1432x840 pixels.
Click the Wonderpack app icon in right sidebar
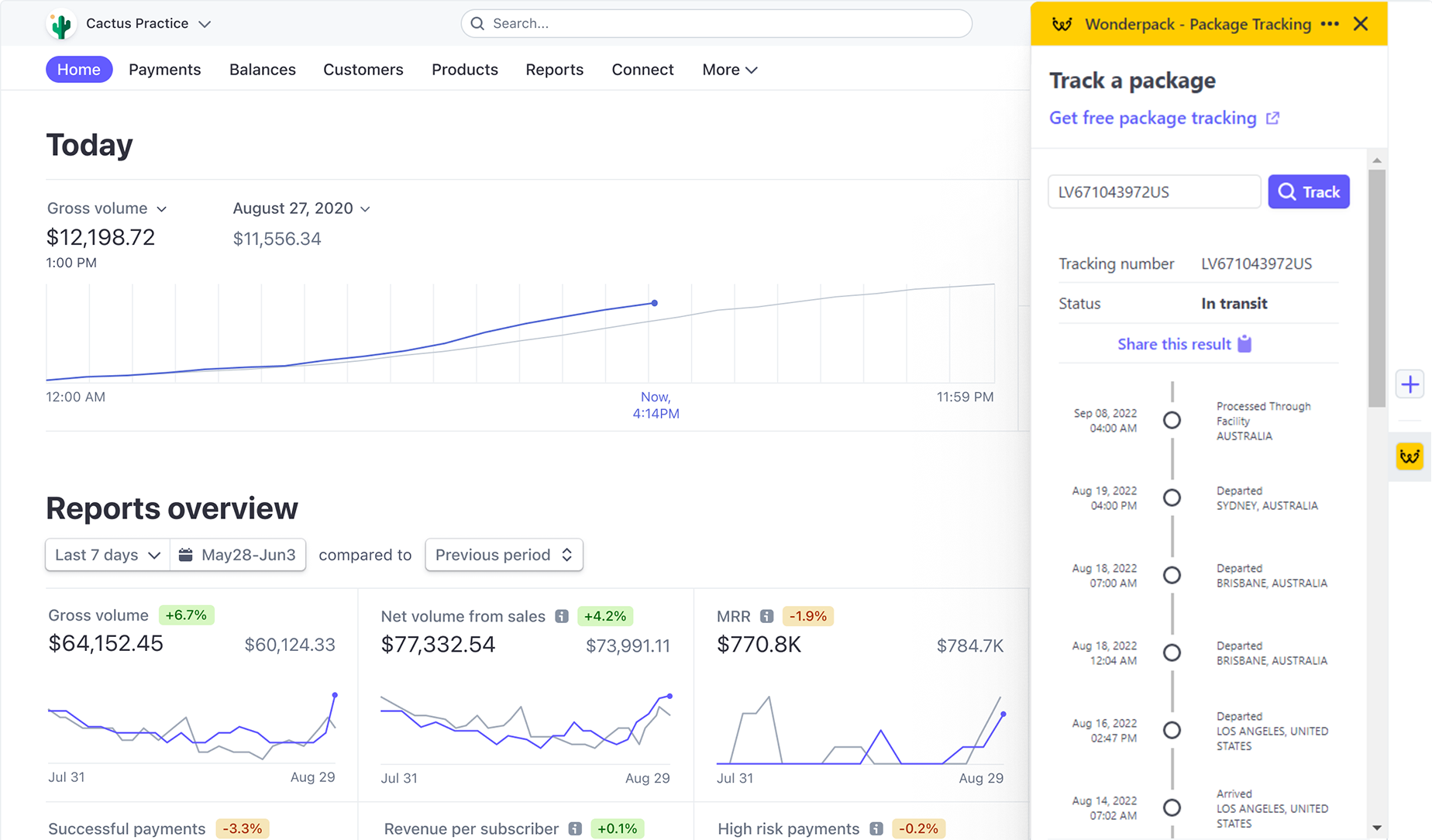(x=1410, y=456)
